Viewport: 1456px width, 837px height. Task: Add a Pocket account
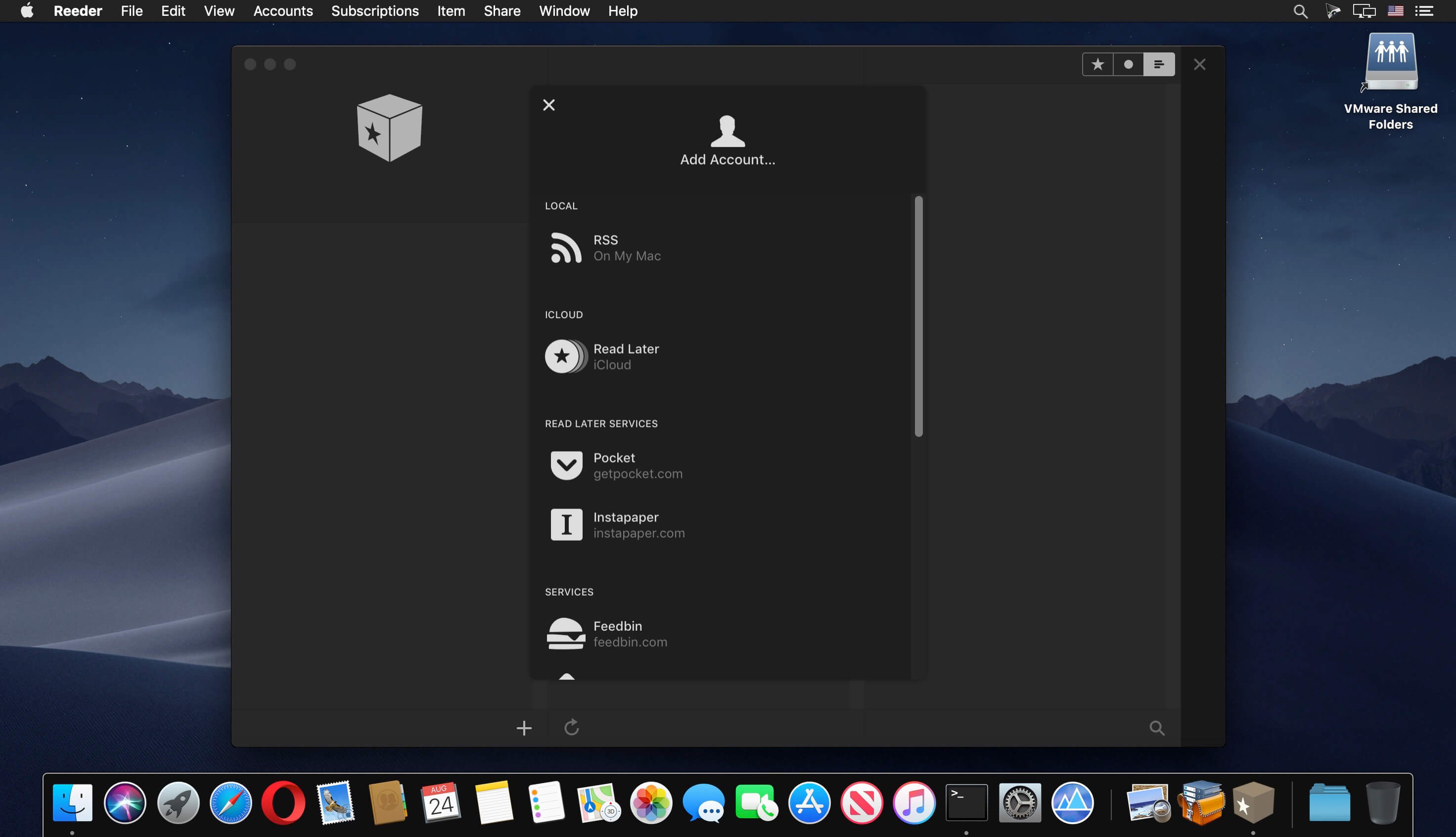615,465
